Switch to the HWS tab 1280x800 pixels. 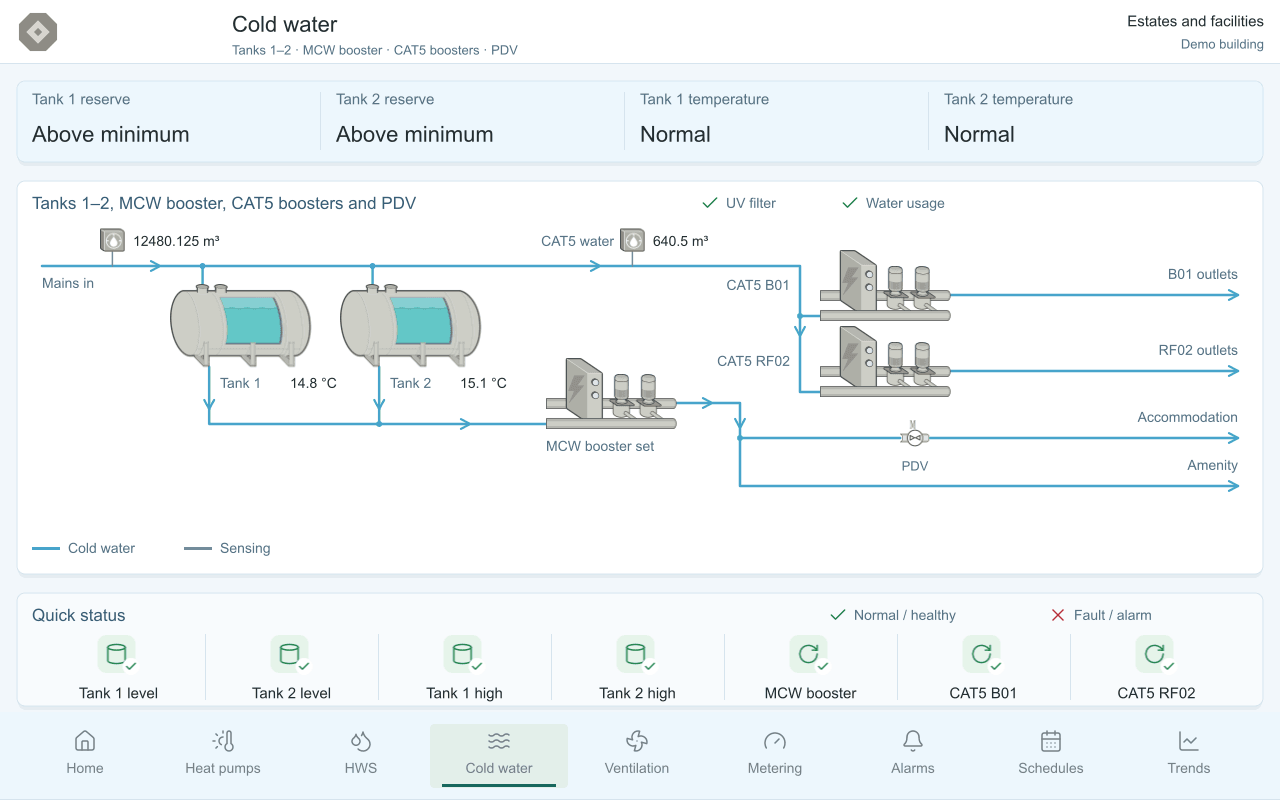click(361, 754)
